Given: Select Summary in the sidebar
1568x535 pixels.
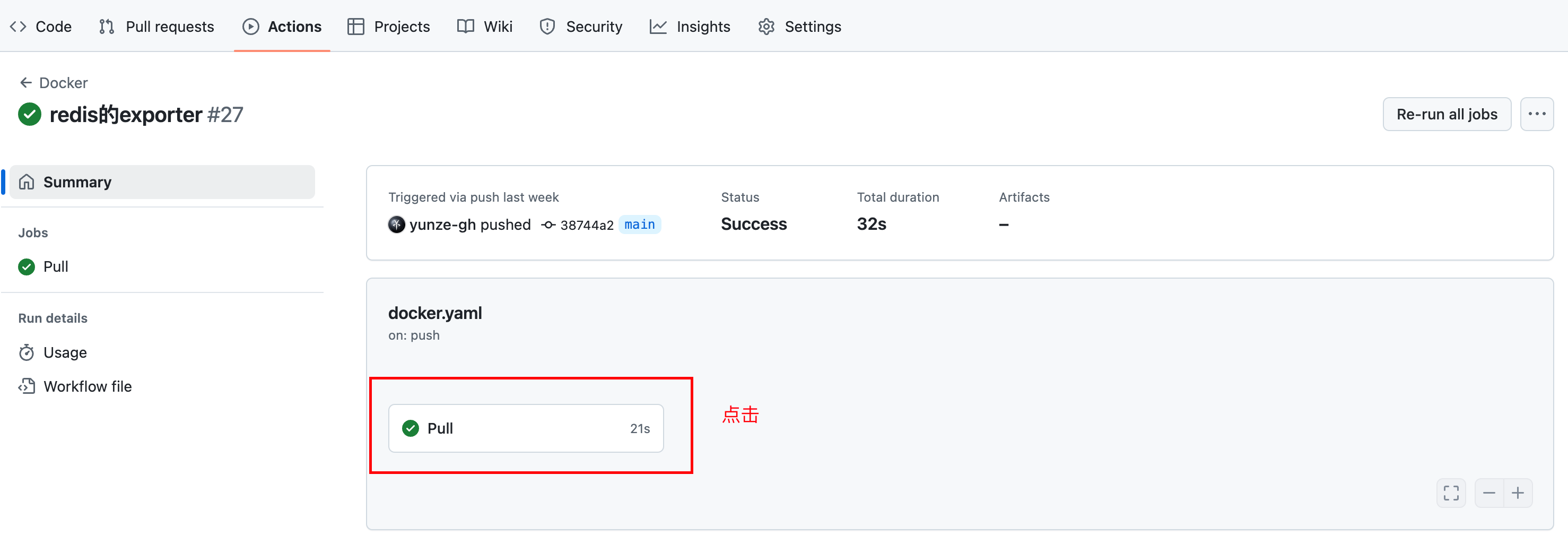Looking at the screenshot, I should (x=162, y=182).
